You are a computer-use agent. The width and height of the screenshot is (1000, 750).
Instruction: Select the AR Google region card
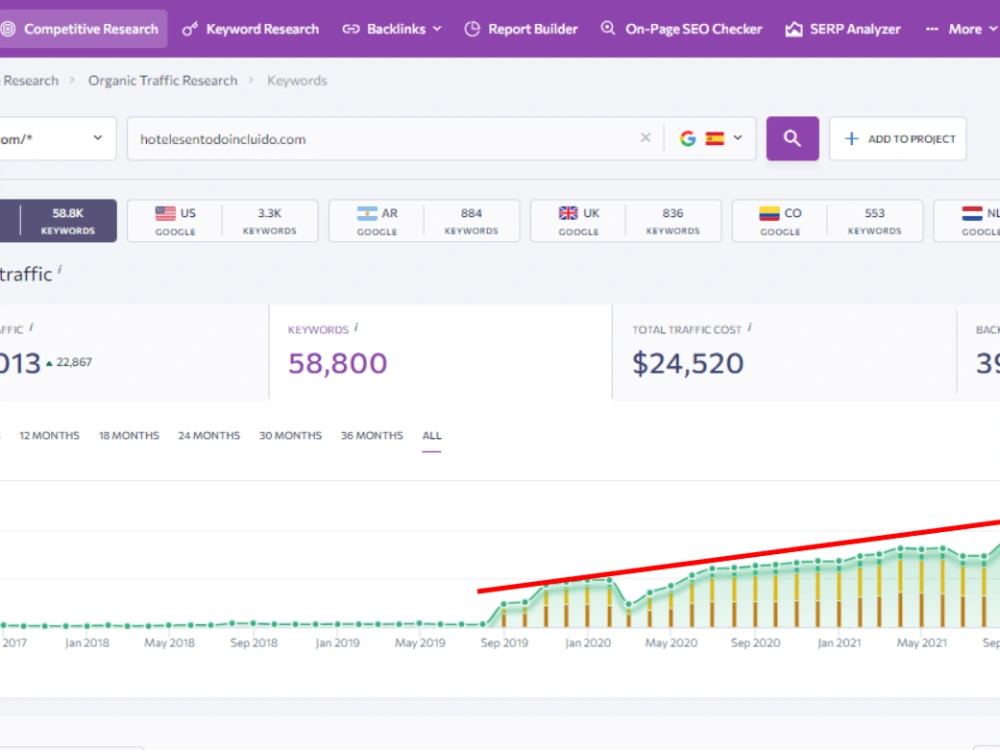tap(424, 221)
